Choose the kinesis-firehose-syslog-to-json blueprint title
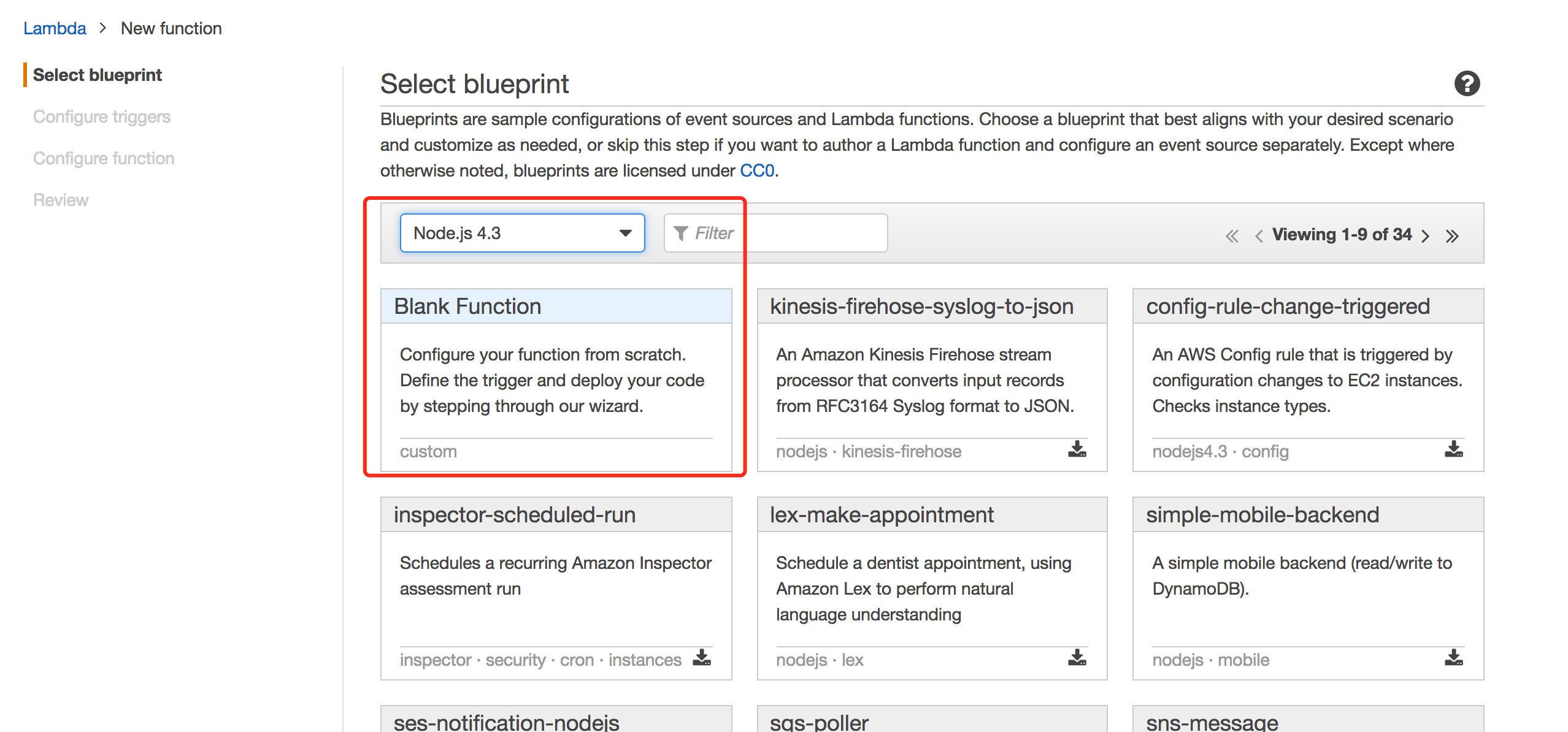 pyautogui.click(x=921, y=306)
